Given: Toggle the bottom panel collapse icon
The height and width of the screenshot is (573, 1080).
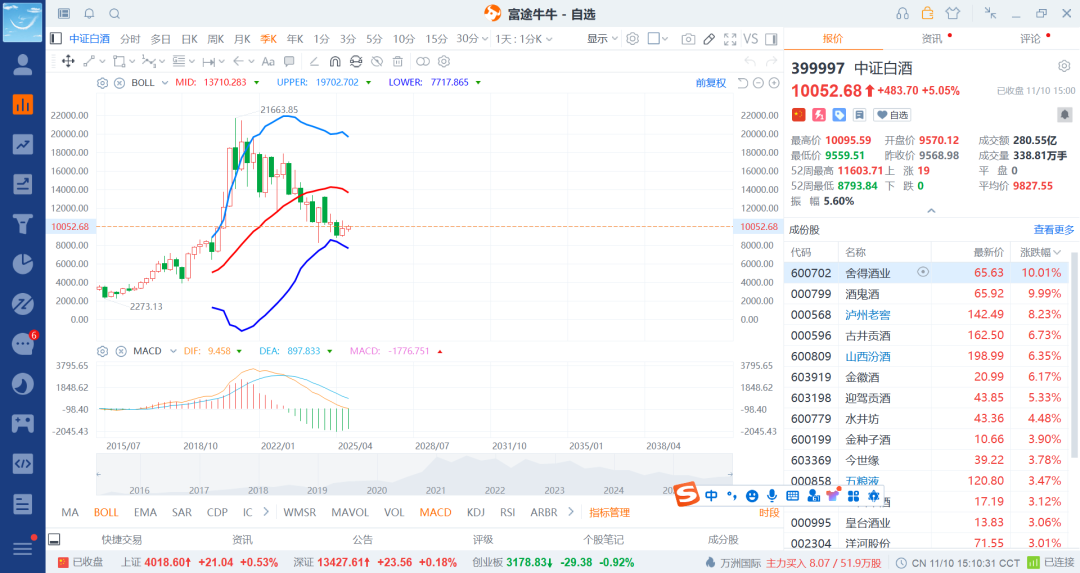Looking at the screenshot, I should coord(54,539).
